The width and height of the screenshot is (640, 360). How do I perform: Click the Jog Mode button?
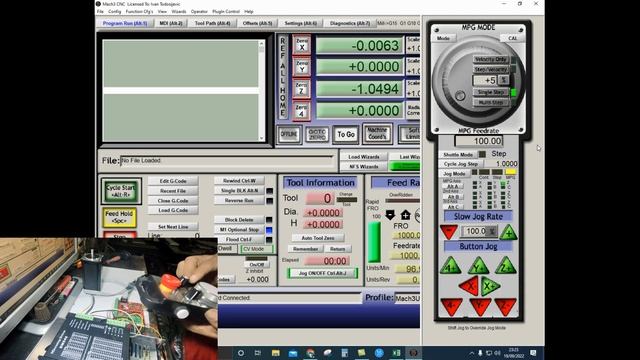click(x=454, y=173)
